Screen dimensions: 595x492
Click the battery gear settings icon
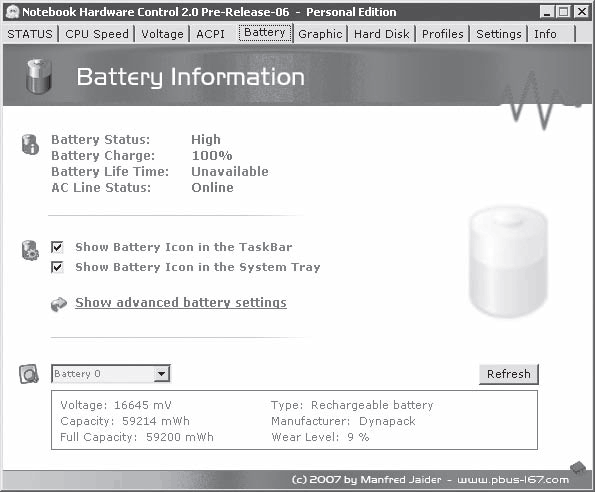point(30,250)
